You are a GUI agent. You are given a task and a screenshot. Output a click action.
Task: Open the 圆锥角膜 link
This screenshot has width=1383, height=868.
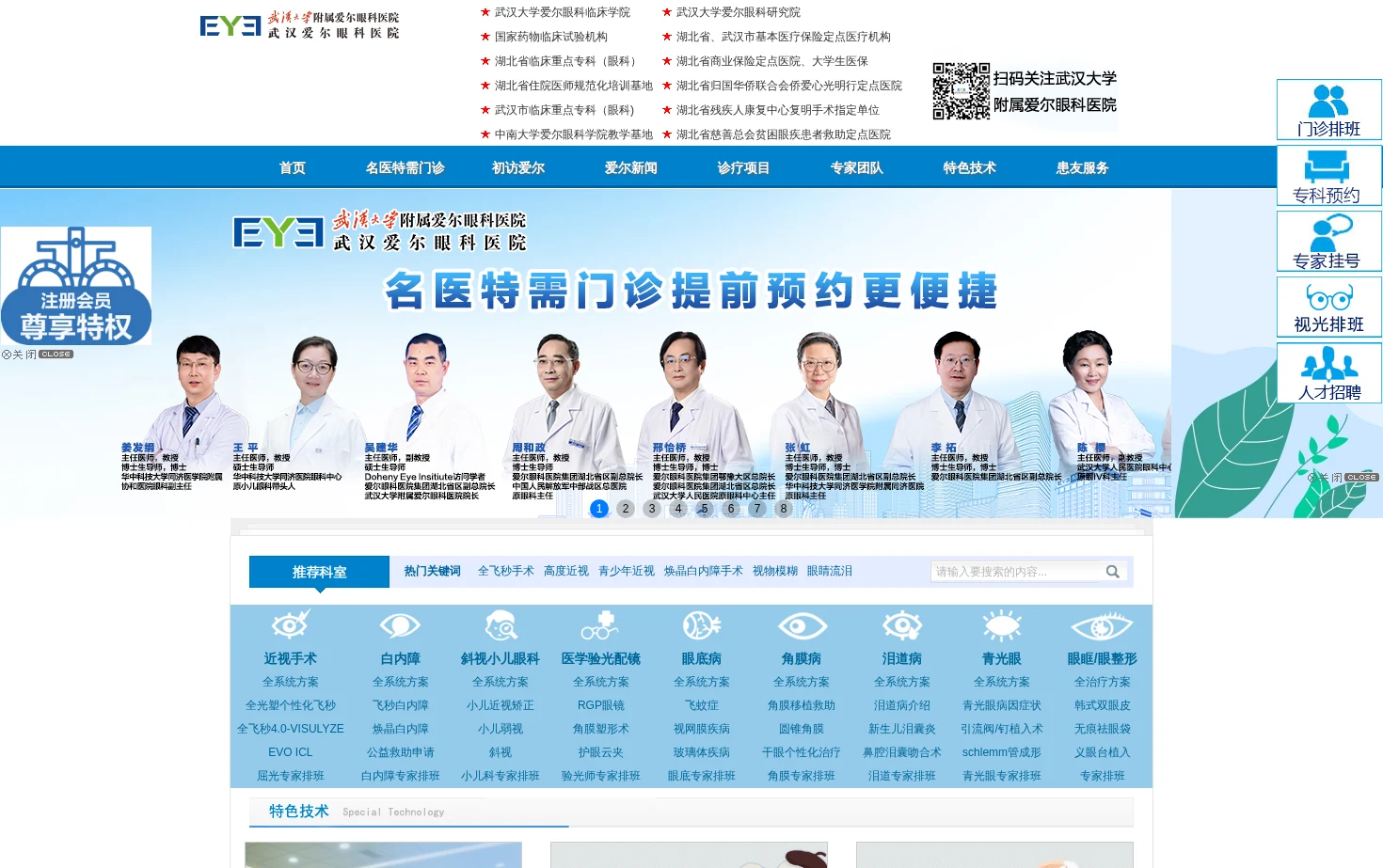tap(802, 729)
